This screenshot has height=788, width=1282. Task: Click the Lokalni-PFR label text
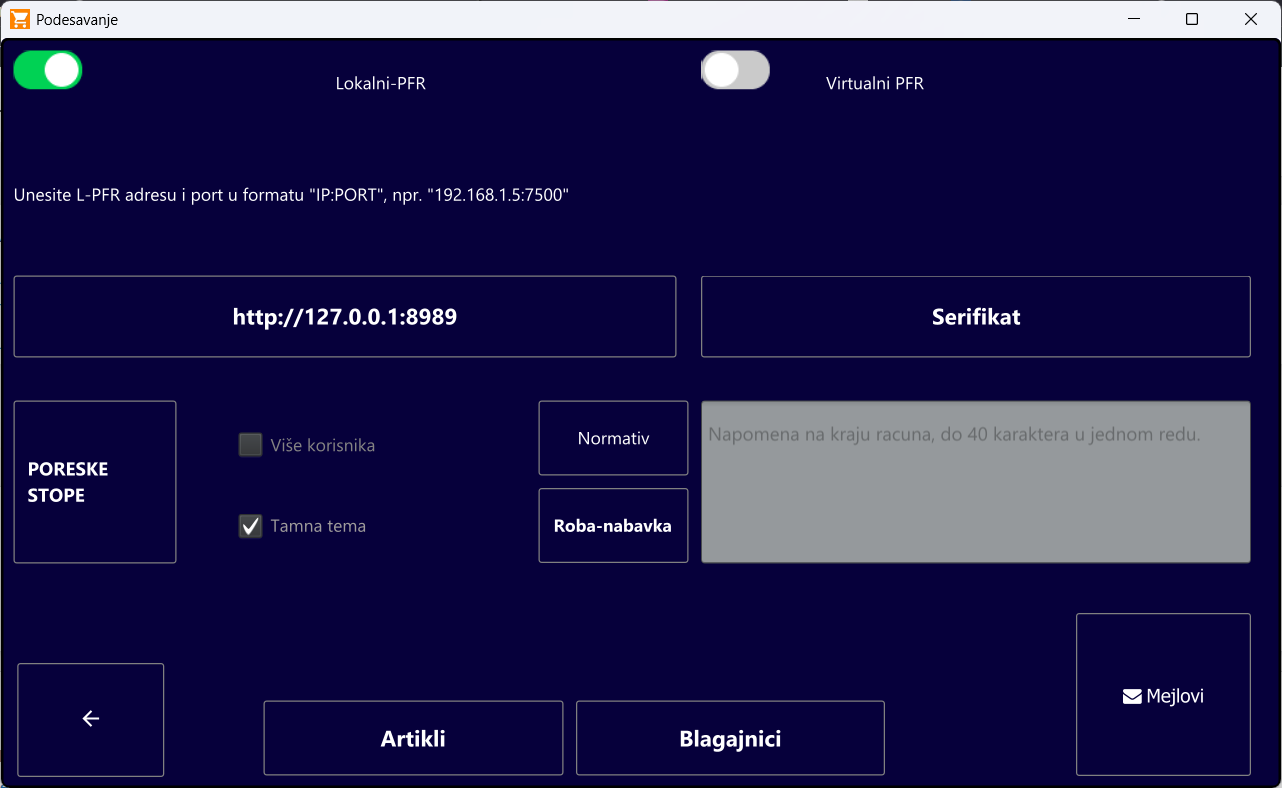click(x=380, y=84)
